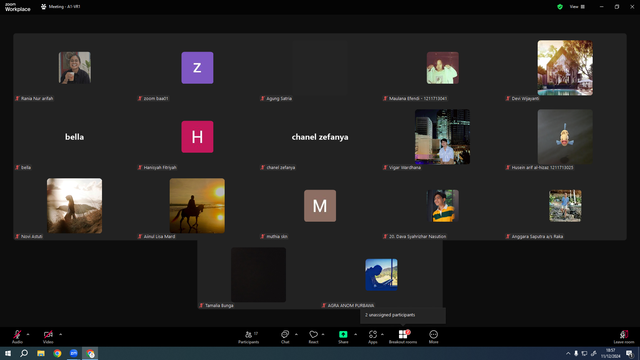Click the muted mic icon beside Devi Wijayanti
Image resolution: width=640 pixels, height=360 pixels.
508,98
